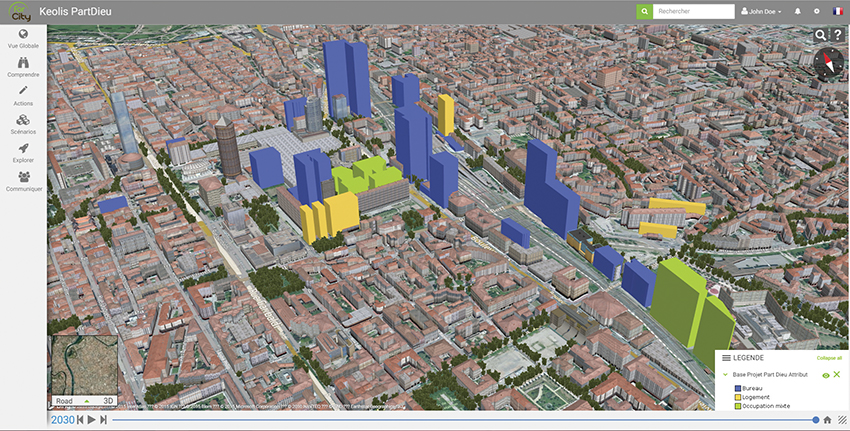
Task: Click the Keolis PartDieu title
Action: tap(75, 11)
